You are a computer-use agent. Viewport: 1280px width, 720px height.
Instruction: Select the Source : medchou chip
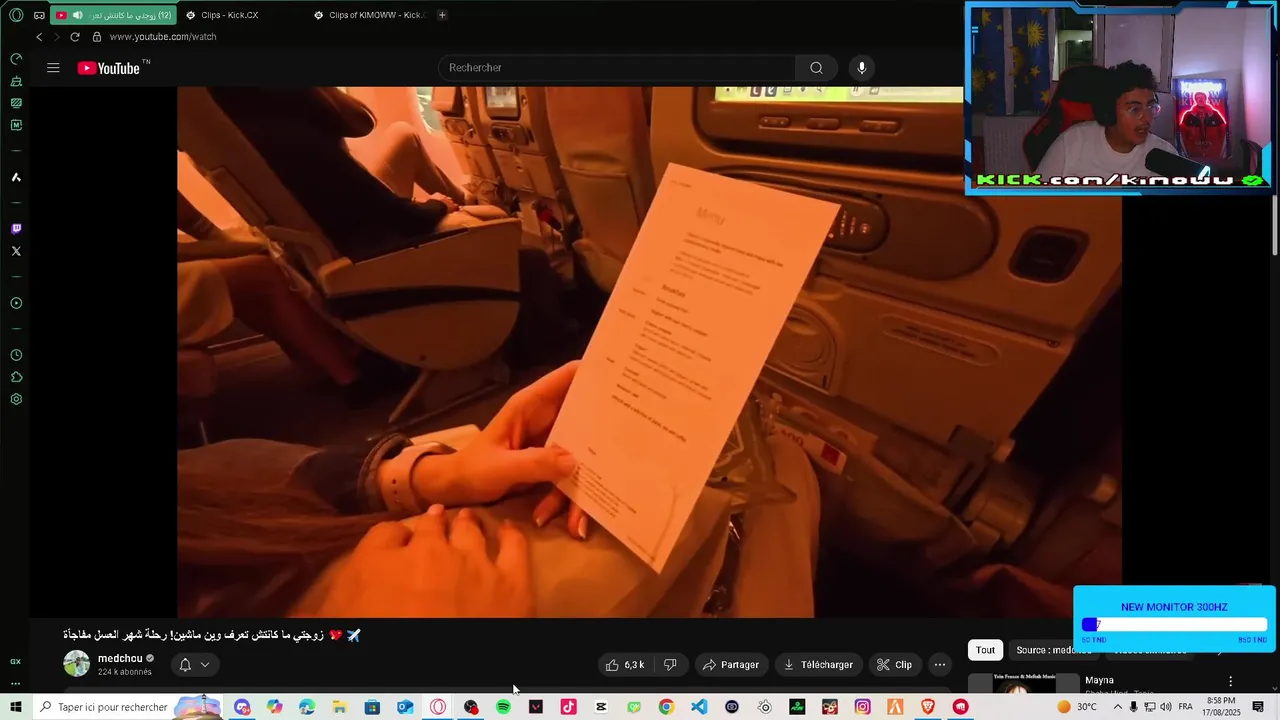(x=1054, y=650)
